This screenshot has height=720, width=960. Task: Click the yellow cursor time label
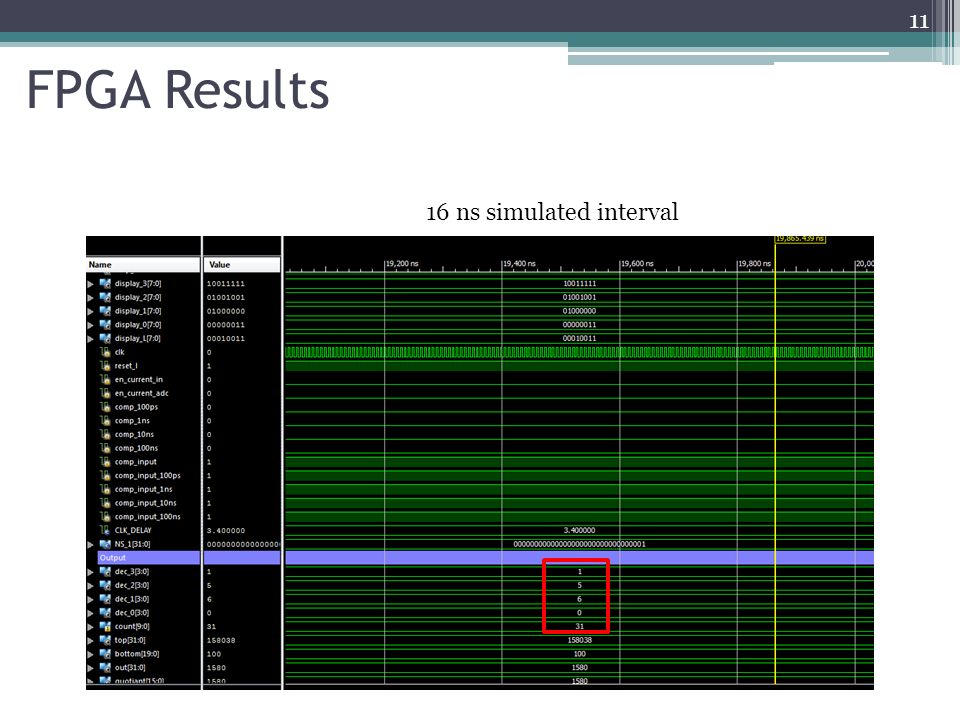click(800, 239)
